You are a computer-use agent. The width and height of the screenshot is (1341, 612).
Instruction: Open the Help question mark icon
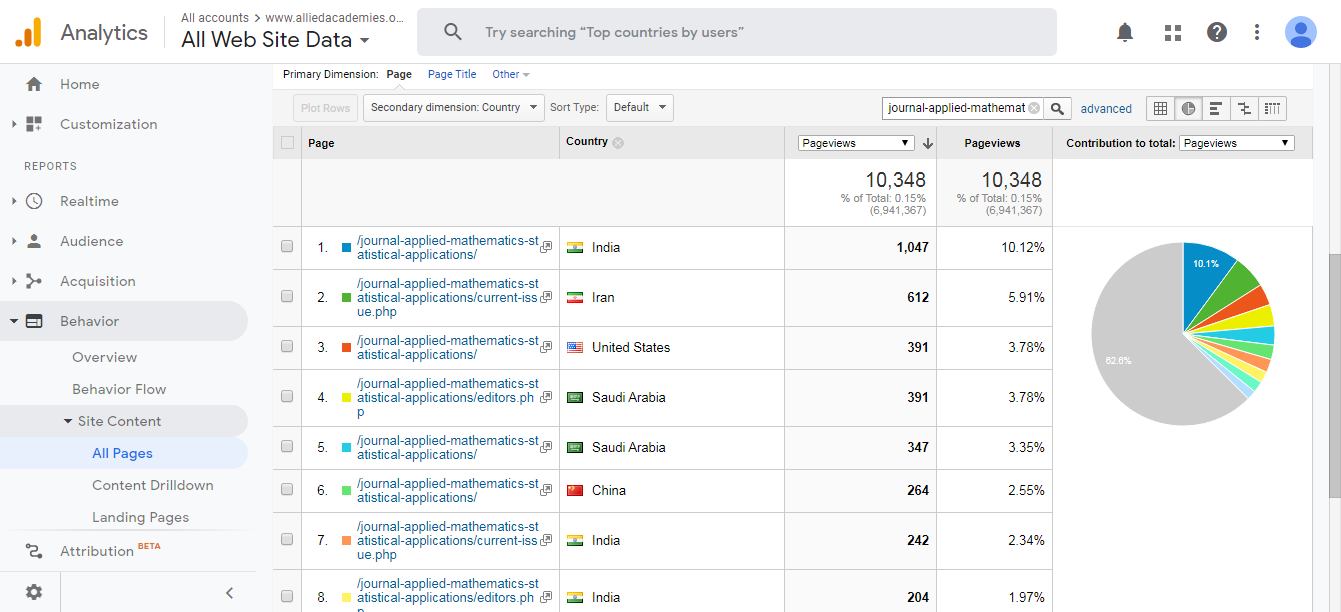[1217, 32]
